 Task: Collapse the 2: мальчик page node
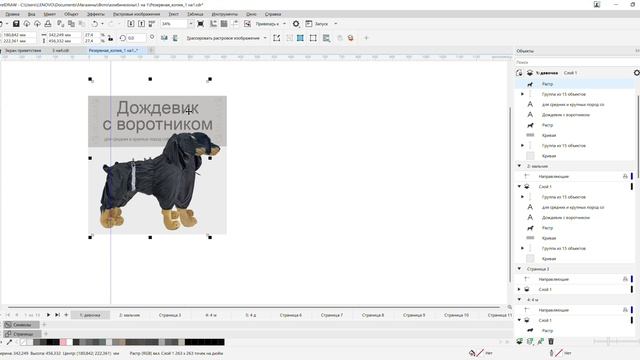point(519,166)
